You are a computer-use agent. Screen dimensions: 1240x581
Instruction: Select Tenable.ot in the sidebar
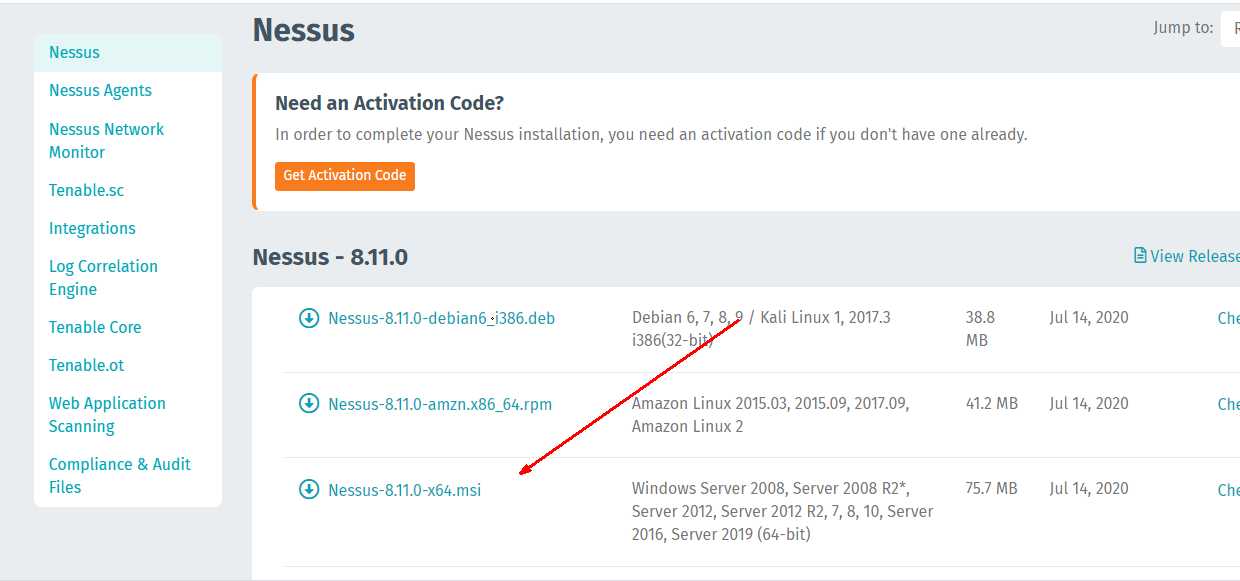pyautogui.click(x=87, y=365)
